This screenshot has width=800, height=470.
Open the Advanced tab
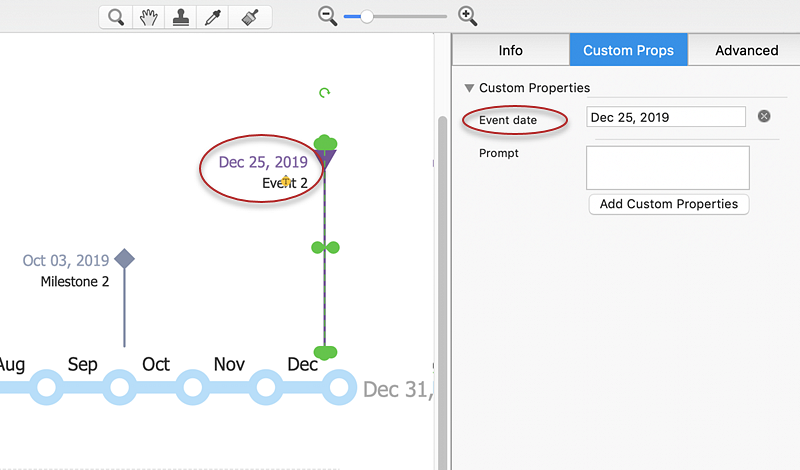[x=746, y=50]
